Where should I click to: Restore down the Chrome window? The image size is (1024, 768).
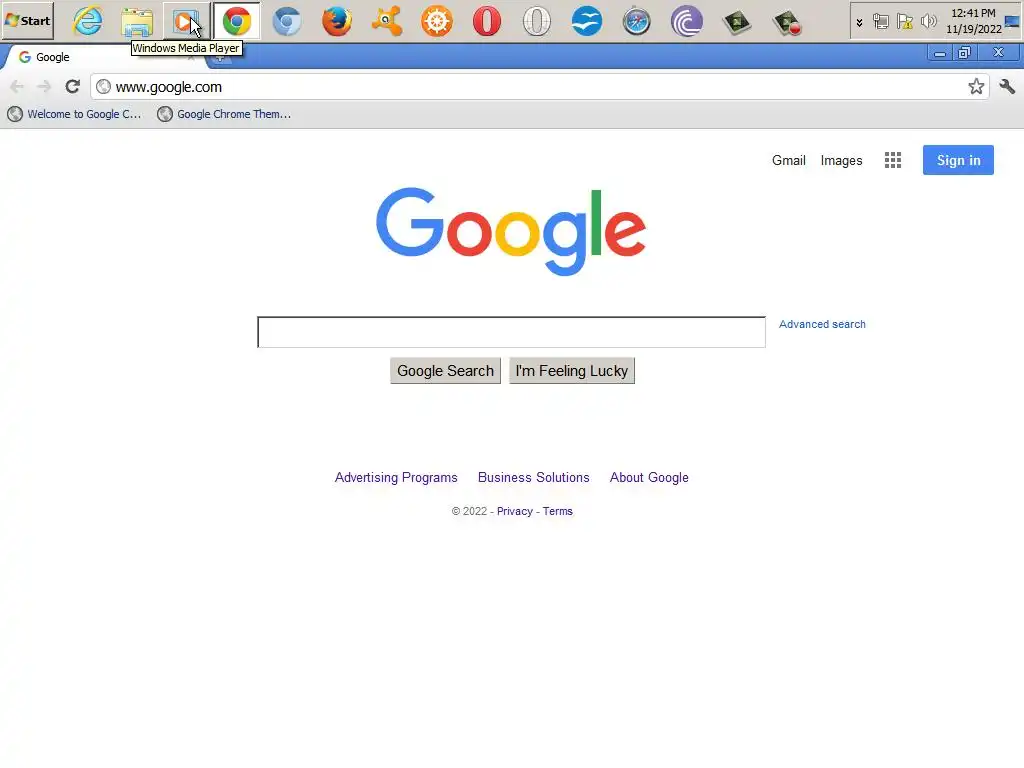[x=965, y=54]
